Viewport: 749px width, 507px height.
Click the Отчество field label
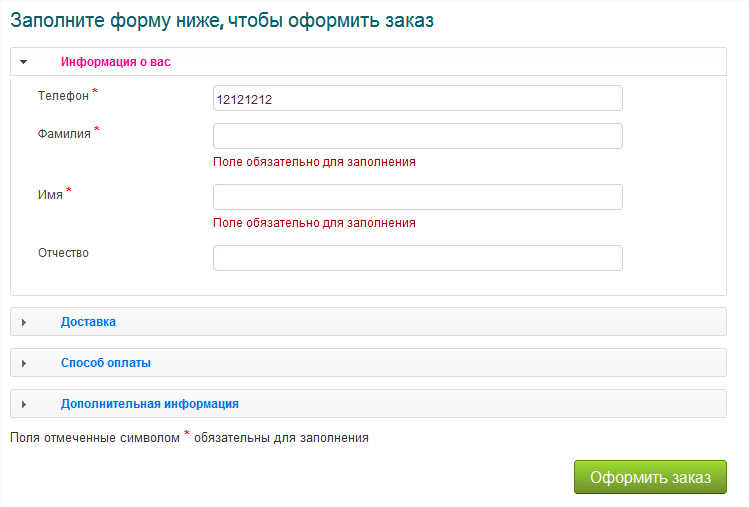[x=63, y=253]
